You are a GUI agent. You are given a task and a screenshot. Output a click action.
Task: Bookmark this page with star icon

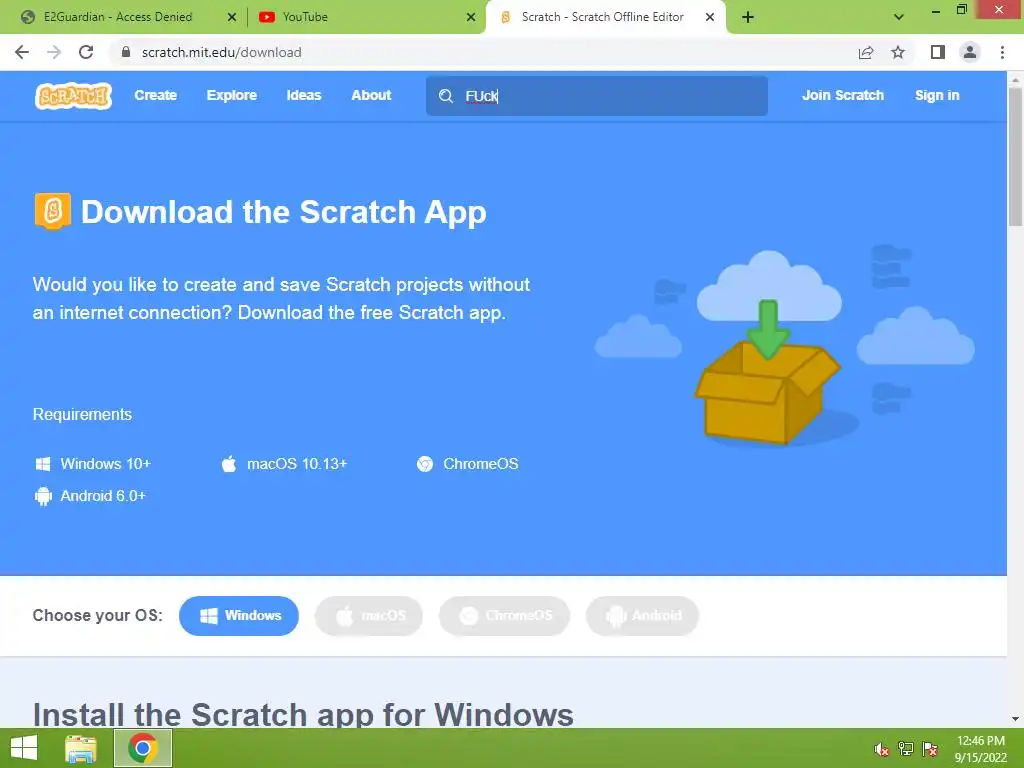[898, 52]
